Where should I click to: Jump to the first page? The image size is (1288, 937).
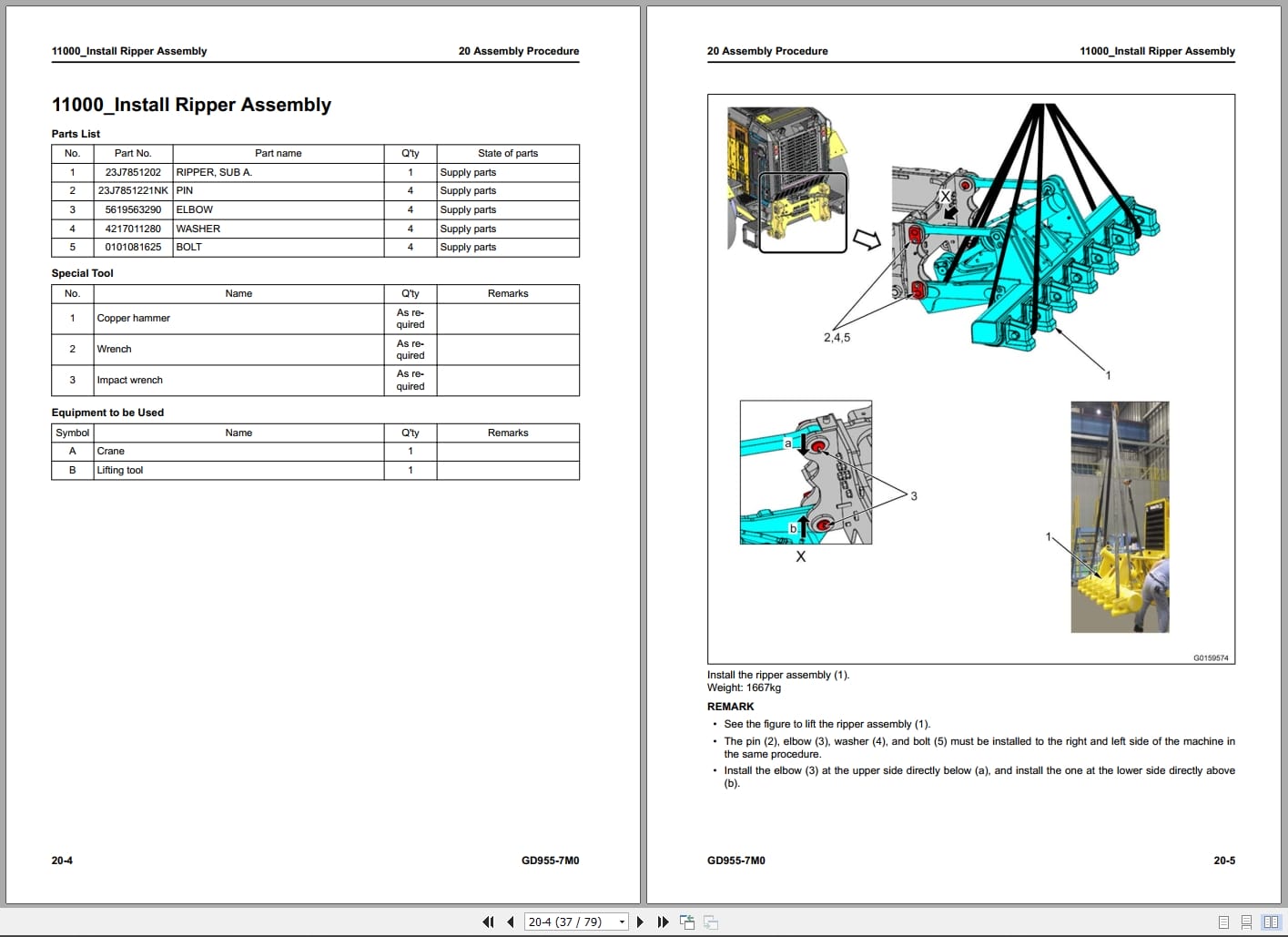pyautogui.click(x=489, y=922)
